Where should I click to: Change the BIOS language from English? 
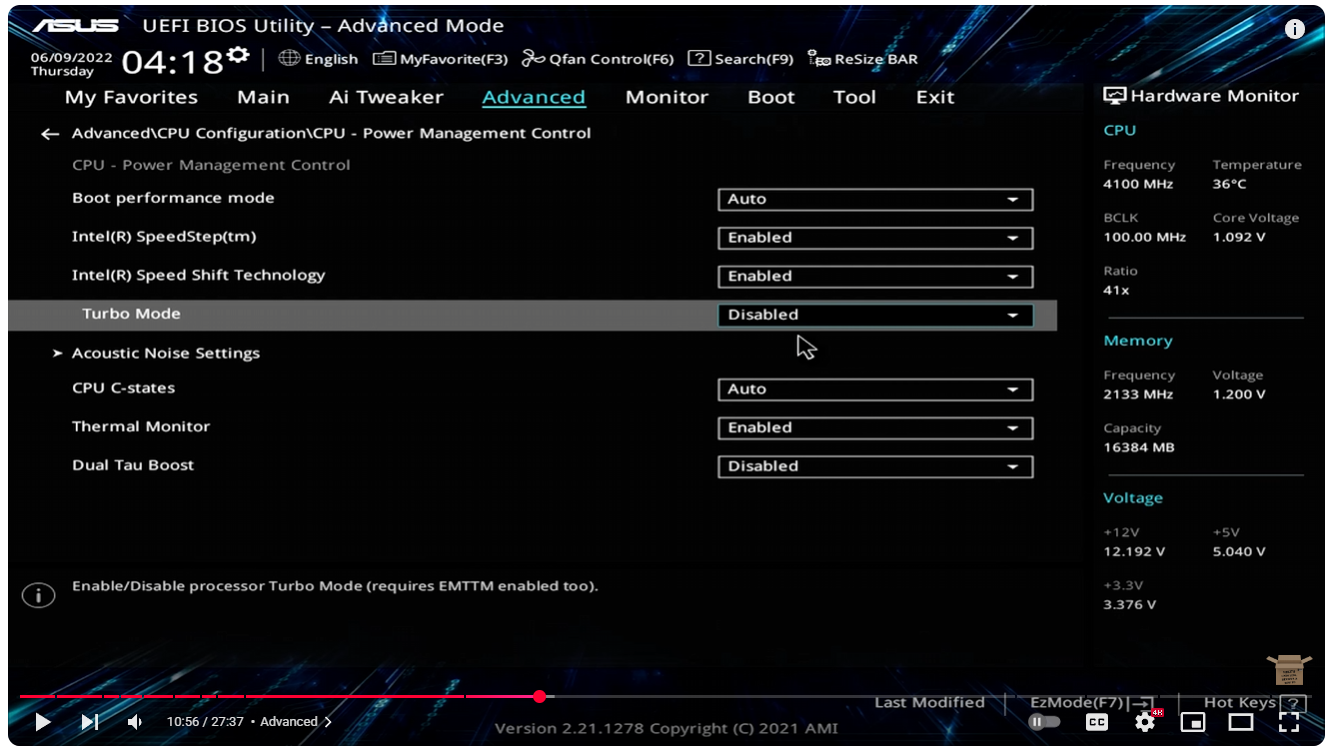318,59
